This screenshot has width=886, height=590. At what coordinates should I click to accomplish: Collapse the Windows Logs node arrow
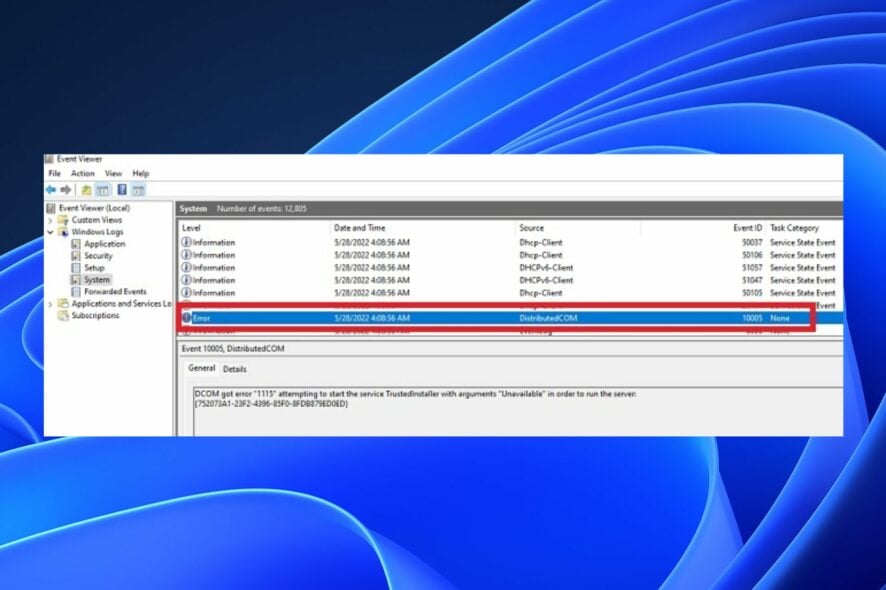(x=50, y=232)
